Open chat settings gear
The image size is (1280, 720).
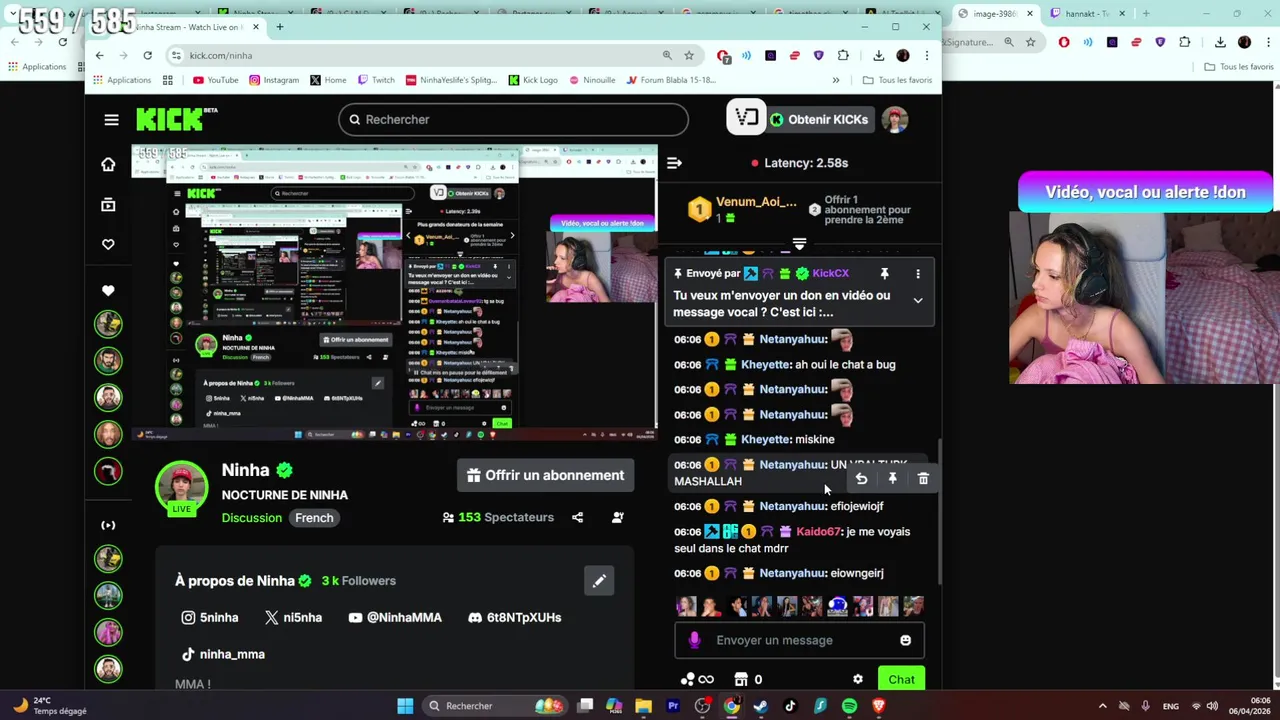(857, 679)
